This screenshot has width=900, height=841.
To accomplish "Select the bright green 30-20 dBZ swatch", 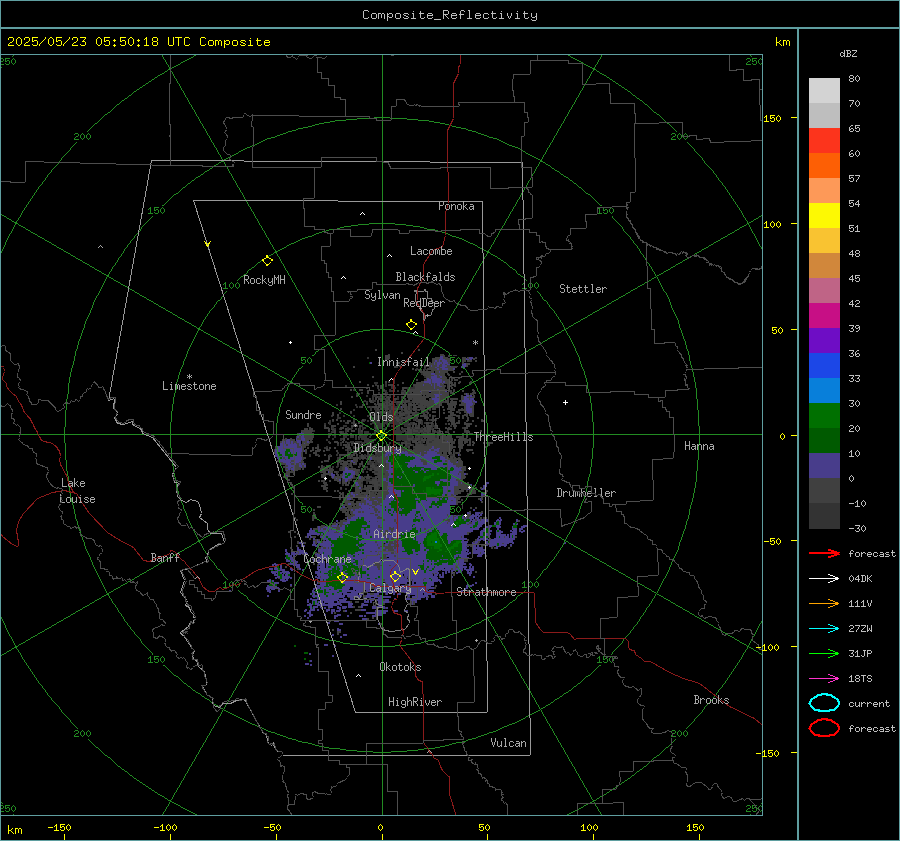I will coord(824,415).
